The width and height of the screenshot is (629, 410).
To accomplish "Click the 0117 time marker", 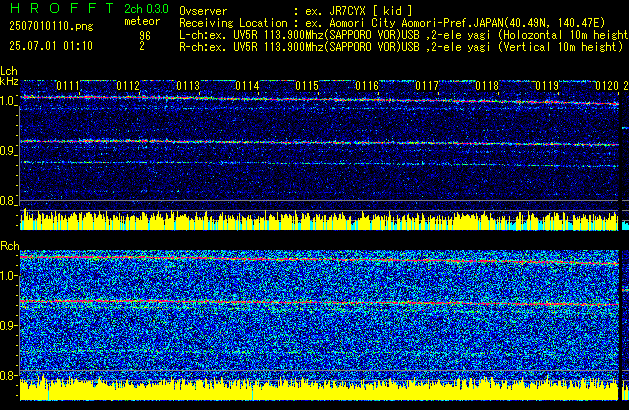I will pos(427,86).
